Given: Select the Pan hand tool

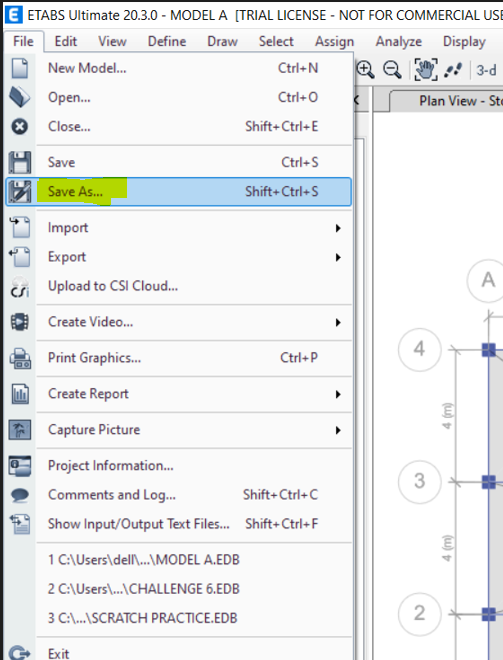Looking at the screenshot, I should 426,69.
